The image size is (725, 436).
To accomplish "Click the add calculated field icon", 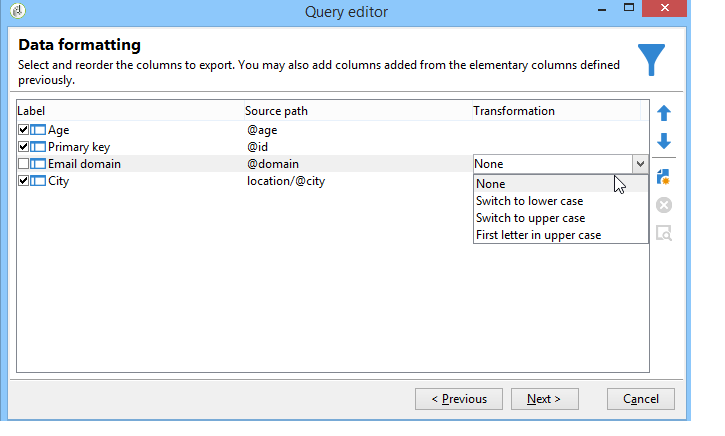I will (664, 177).
